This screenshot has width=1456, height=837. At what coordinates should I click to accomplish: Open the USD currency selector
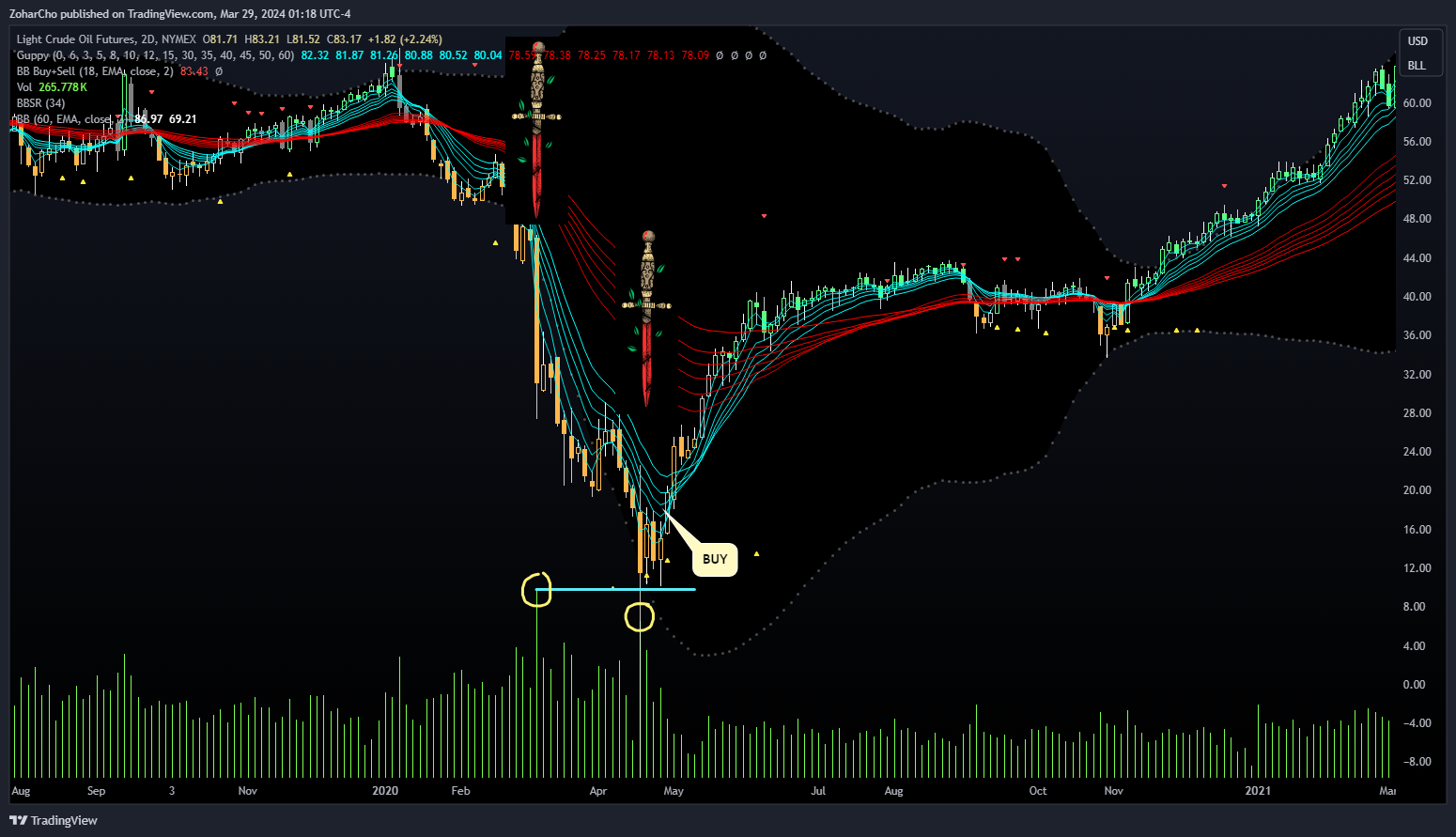1417,41
